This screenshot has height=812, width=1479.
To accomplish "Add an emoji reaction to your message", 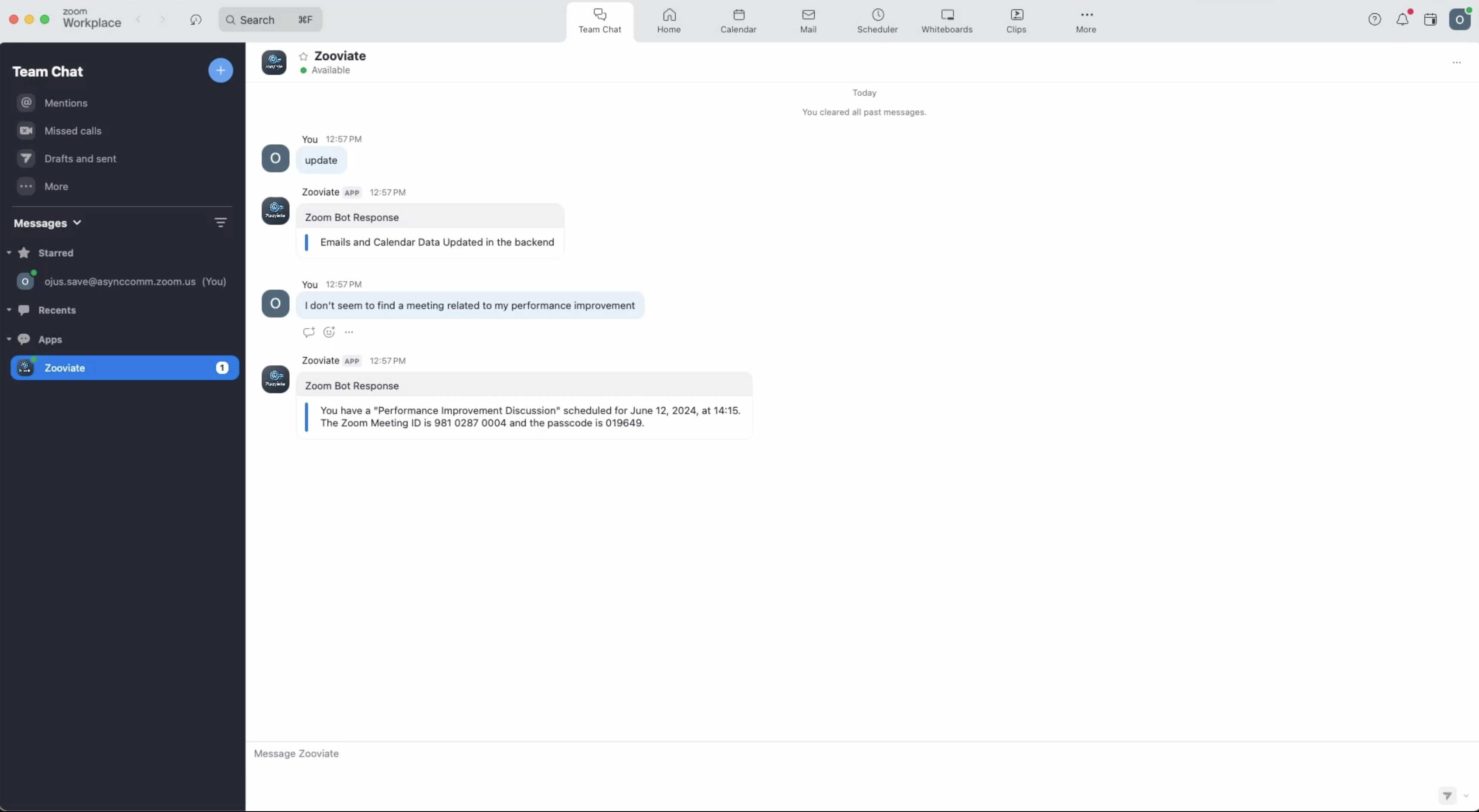I will (328, 333).
